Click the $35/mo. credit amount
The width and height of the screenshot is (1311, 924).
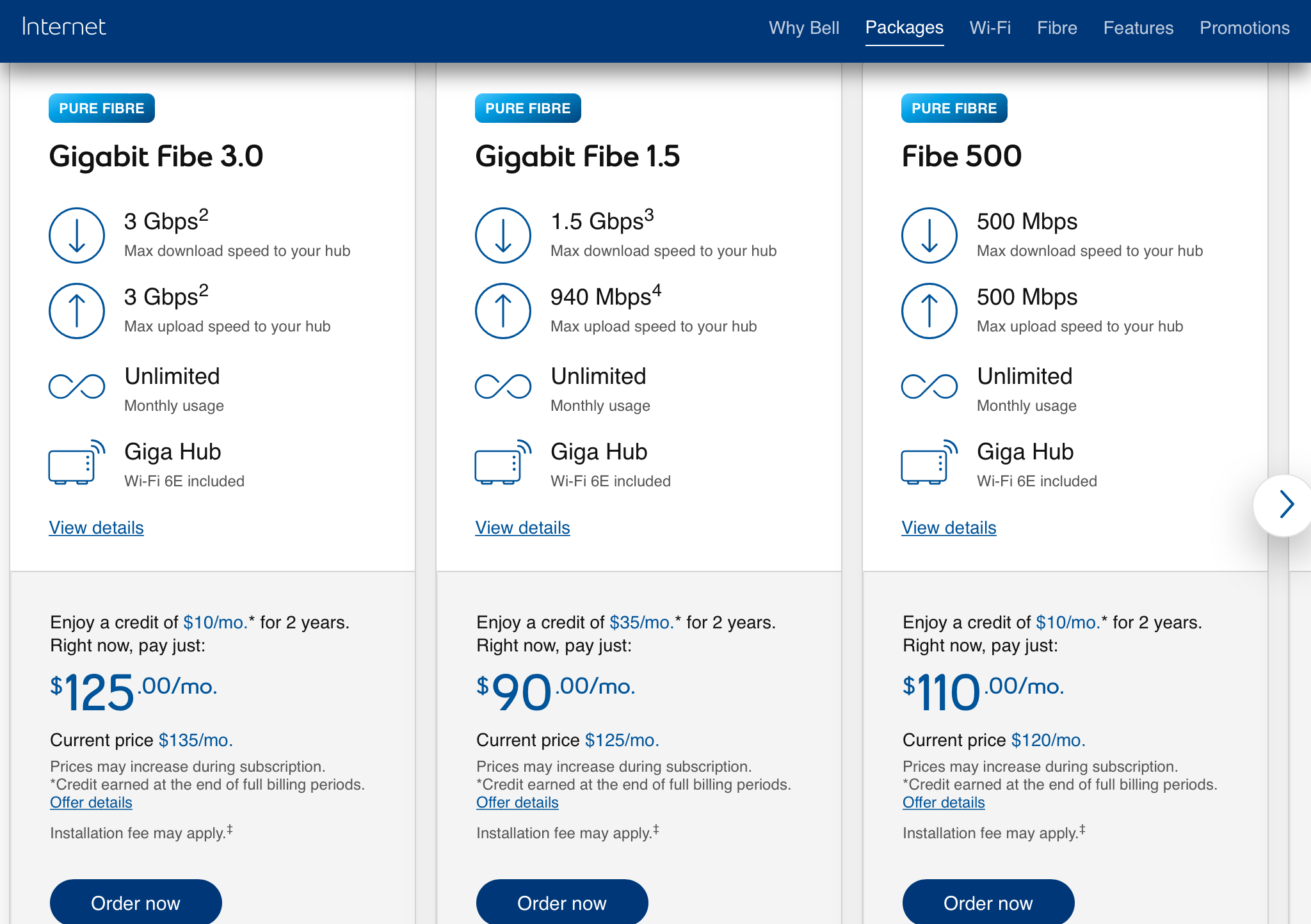click(x=641, y=623)
